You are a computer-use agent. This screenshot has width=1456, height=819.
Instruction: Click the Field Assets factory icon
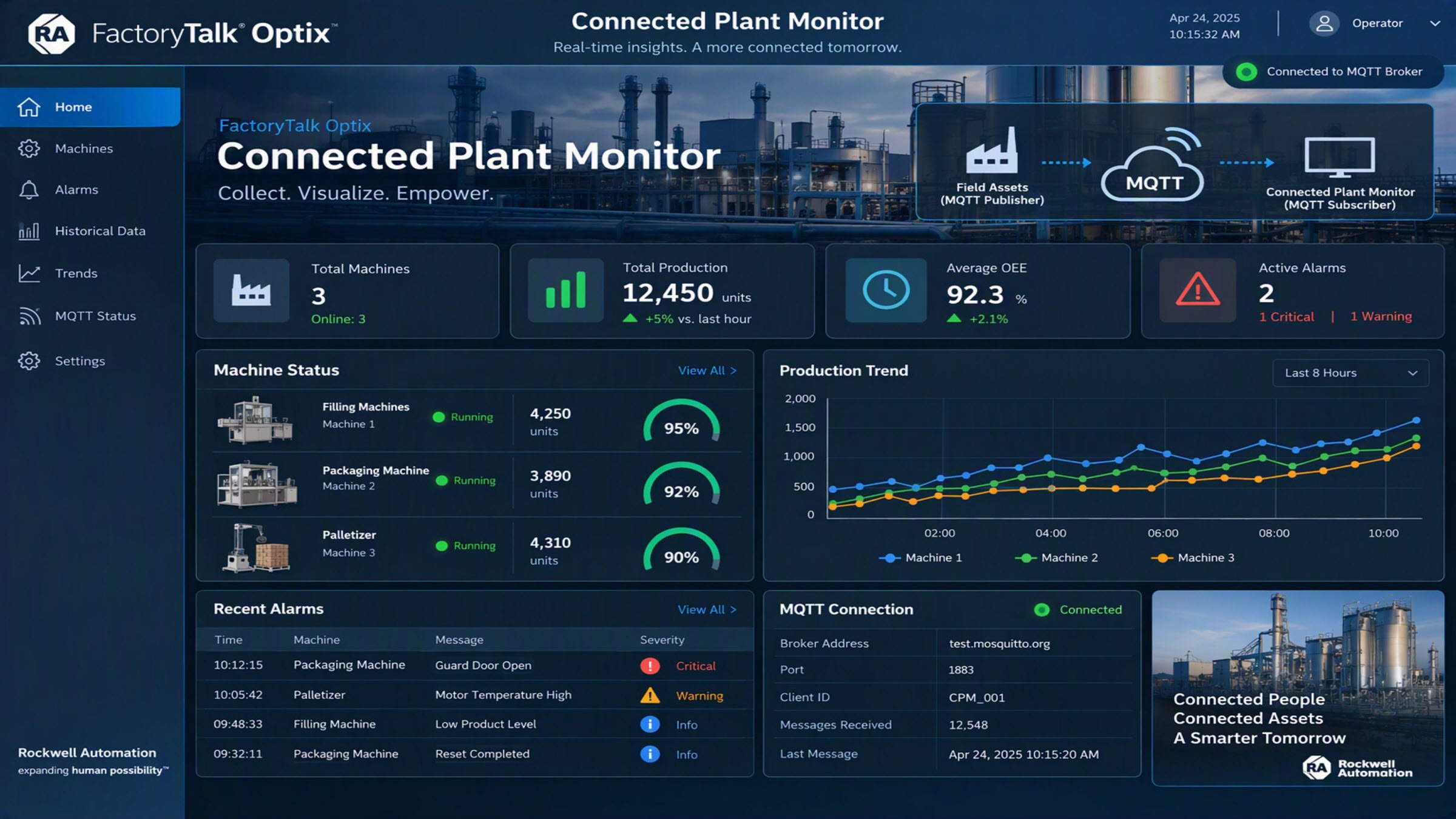[992, 150]
